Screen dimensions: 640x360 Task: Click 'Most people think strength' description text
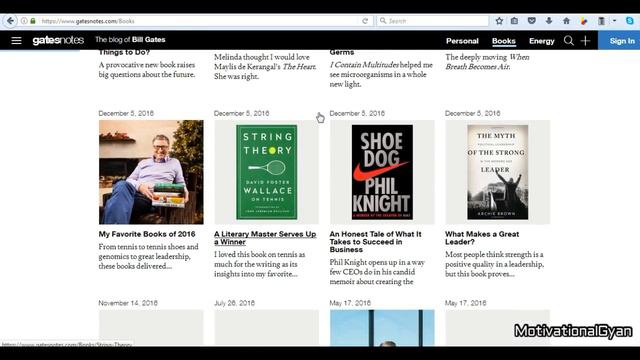tap(495, 264)
